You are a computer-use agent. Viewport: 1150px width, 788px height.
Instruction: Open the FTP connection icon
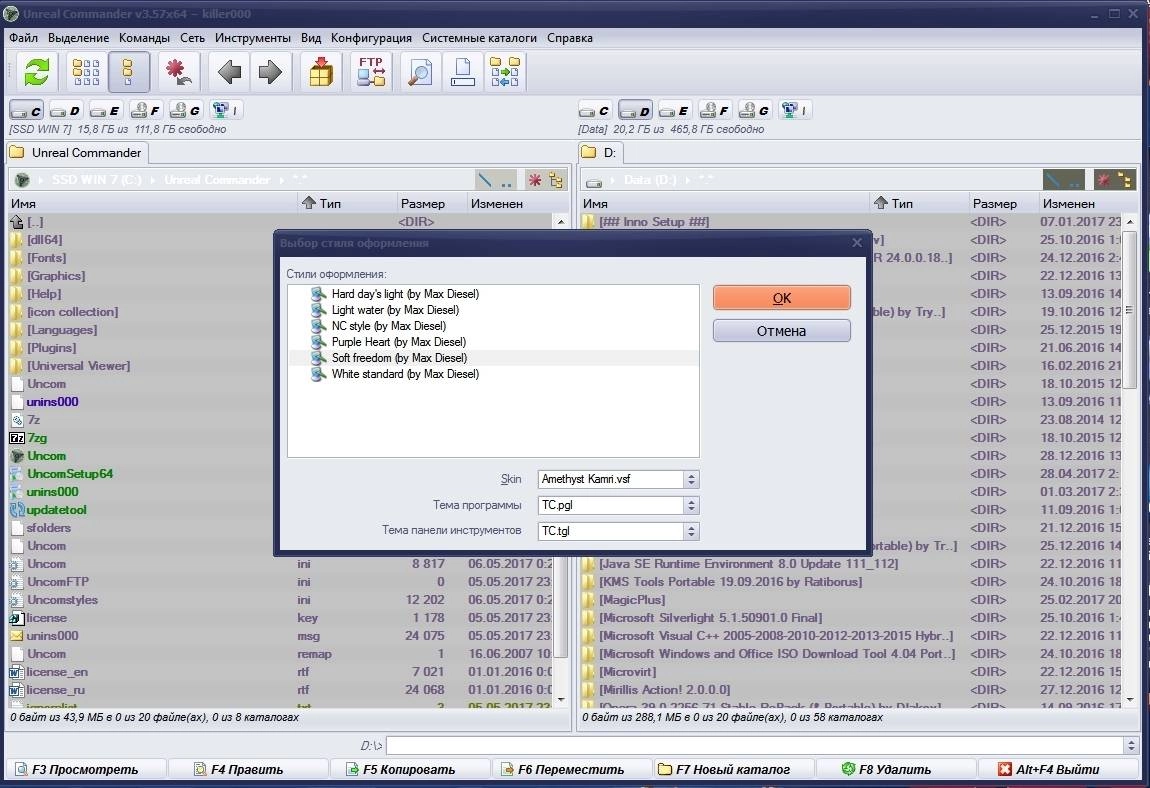click(x=371, y=72)
